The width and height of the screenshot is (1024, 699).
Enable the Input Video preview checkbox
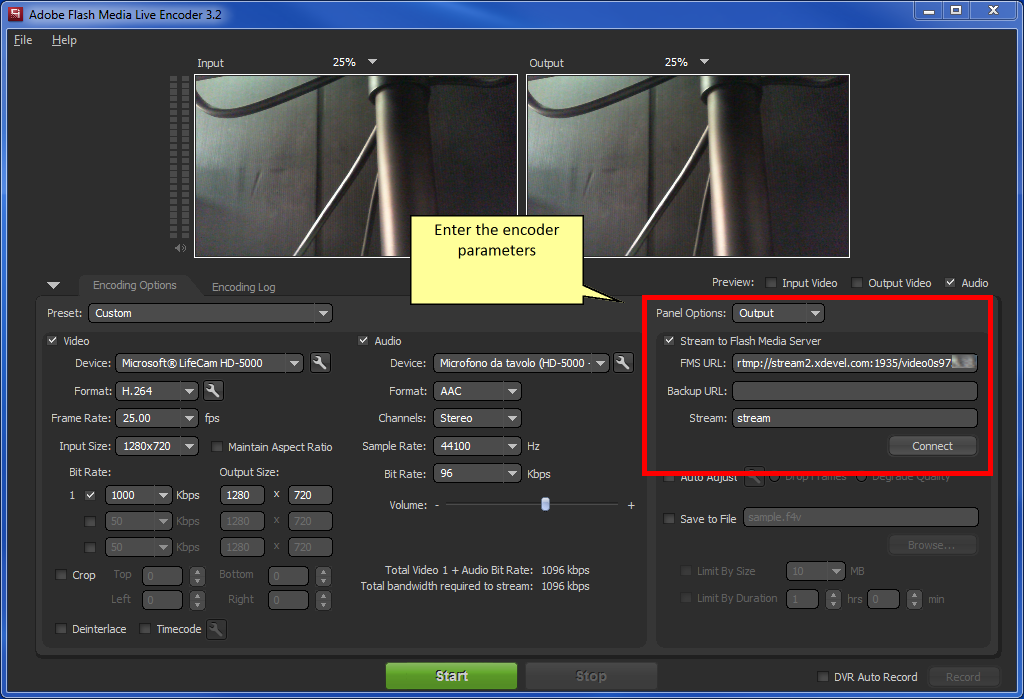click(771, 283)
